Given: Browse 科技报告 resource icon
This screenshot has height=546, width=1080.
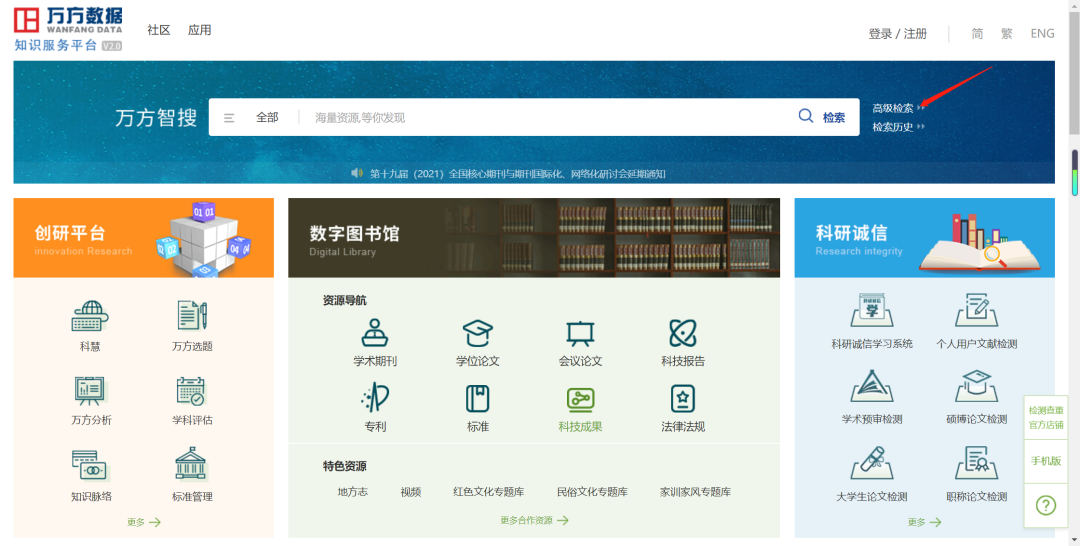Looking at the screenshot, I should click(x=683, y=333).
